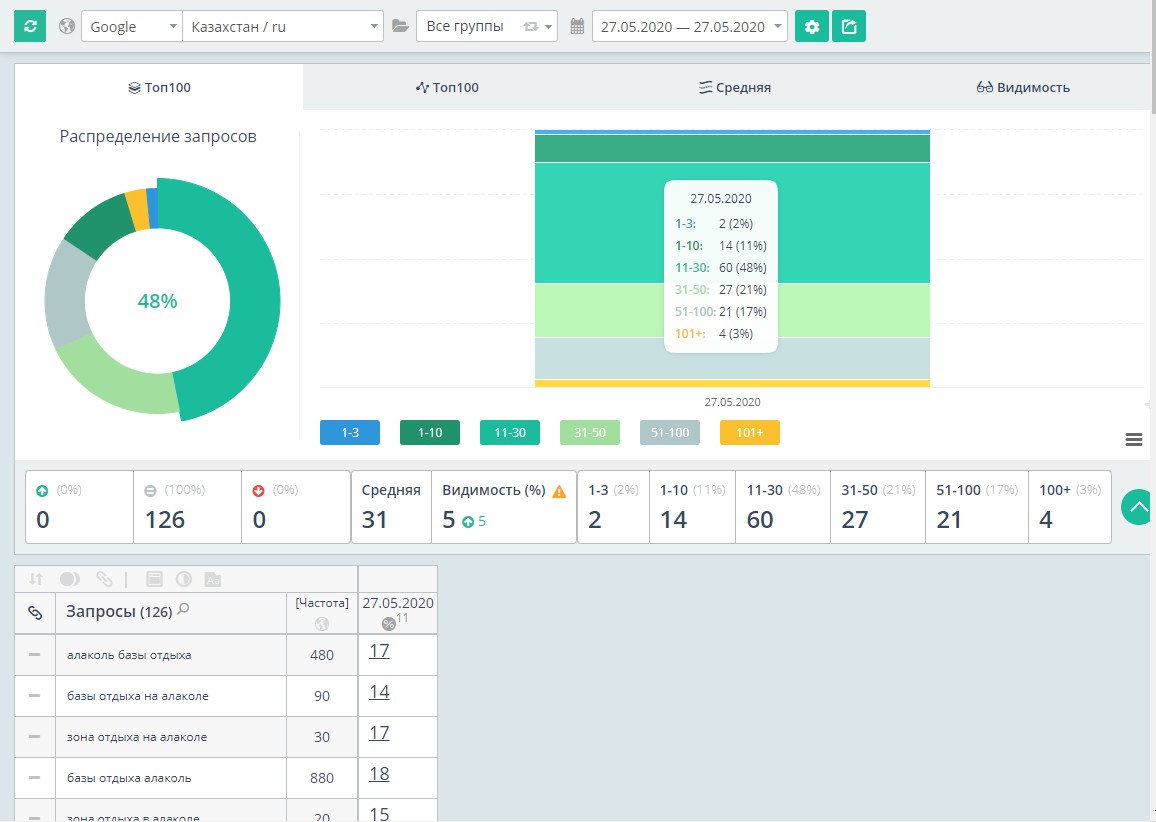
Task: Click the percent icon under 27.05.2020 column
Action: (389, 624)
